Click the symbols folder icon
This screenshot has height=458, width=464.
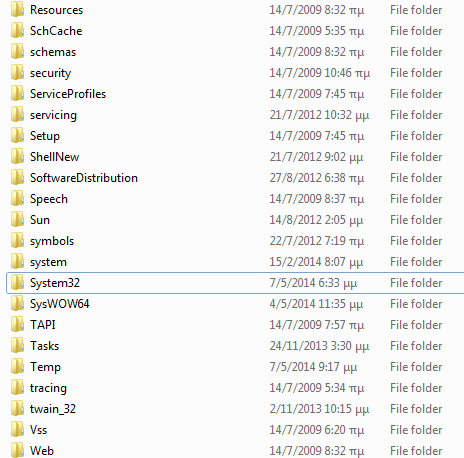click(17, 241)
